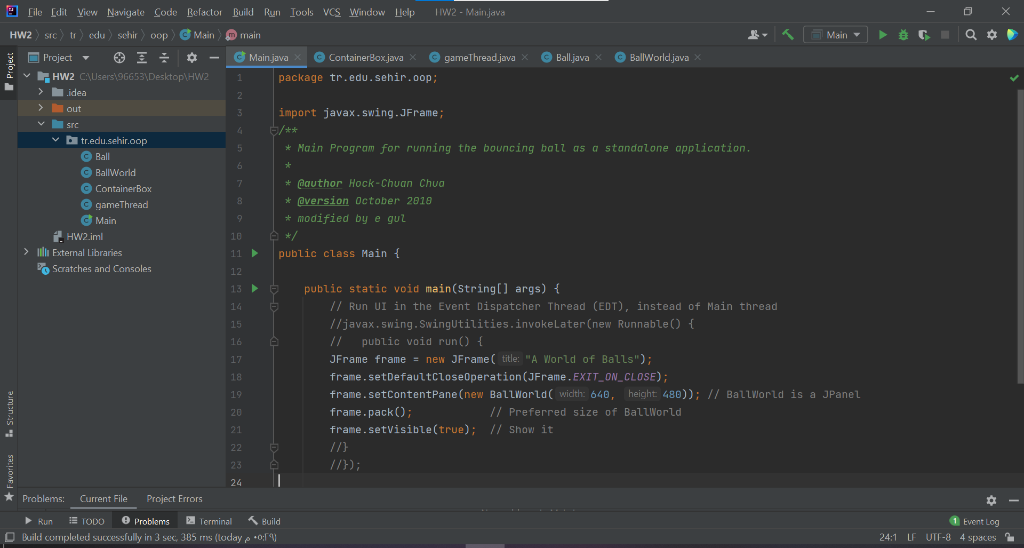Viewport: 1024px width, 548px height.
Task: Toggle tool window bars icon in status bar corner
Action: (9, 538)
